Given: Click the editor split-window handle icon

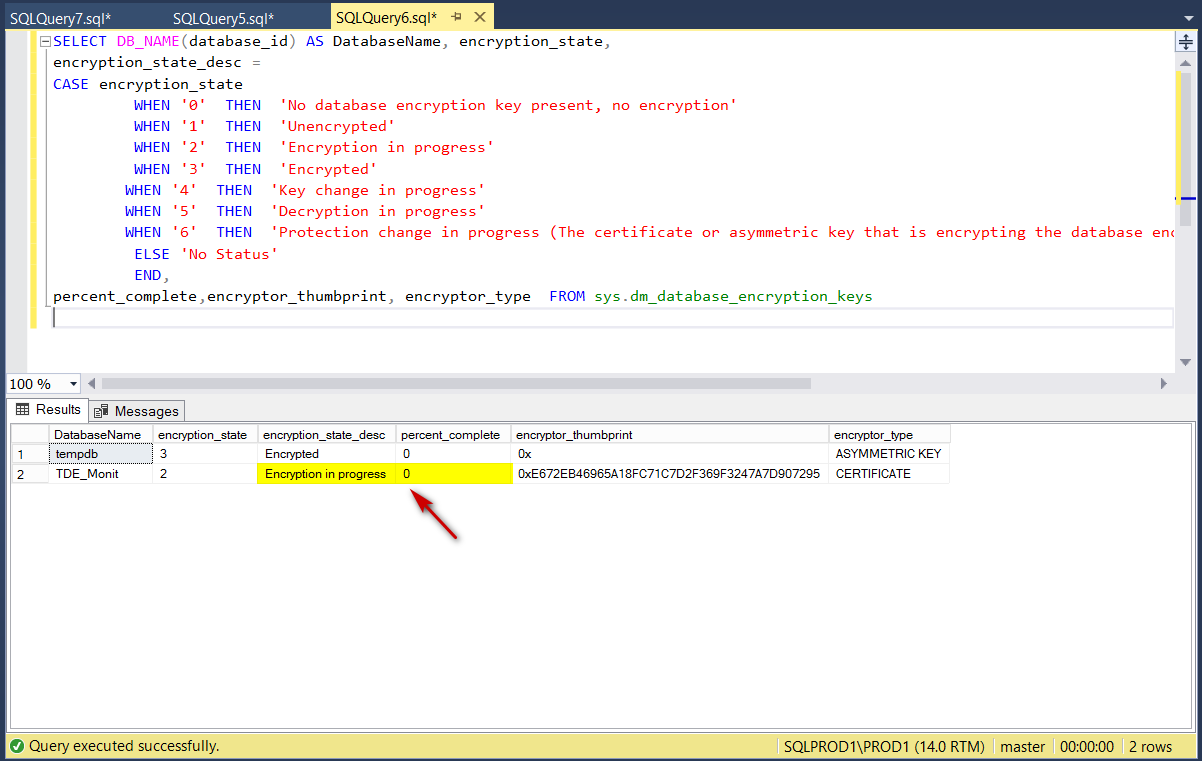Looking at the screenshot, I should [1185, 42].
